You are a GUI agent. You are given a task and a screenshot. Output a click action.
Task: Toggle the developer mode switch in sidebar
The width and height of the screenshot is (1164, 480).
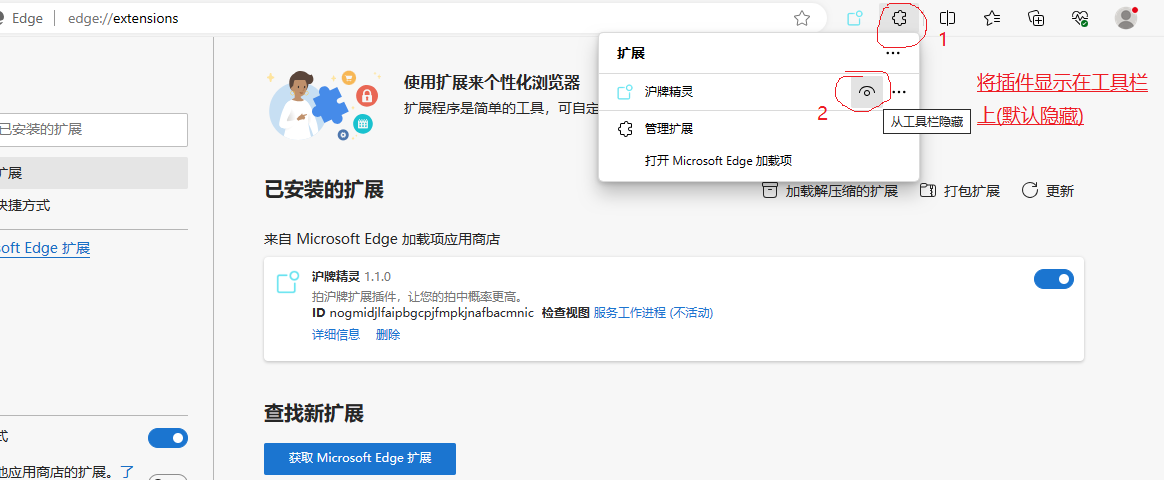pos(168,438)
